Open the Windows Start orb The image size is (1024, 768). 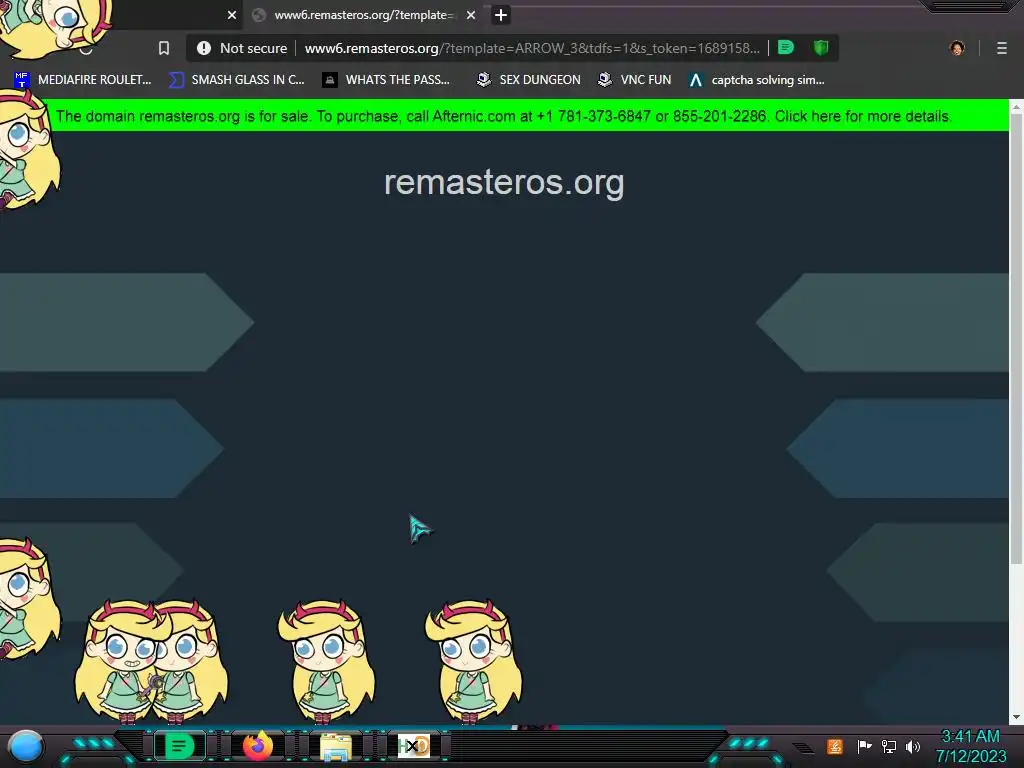pos(26,746)
